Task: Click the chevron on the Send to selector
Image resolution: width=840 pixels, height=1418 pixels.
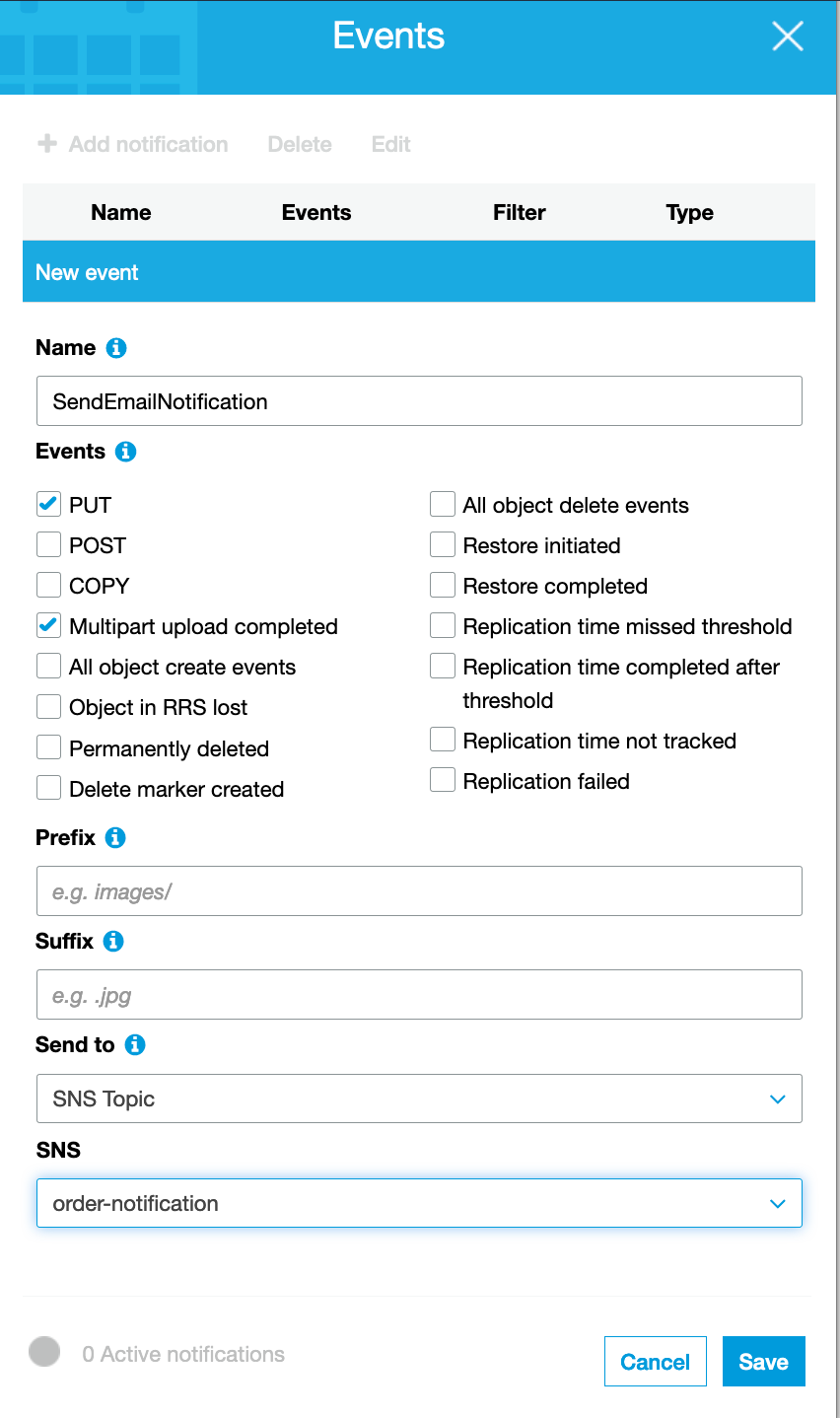Action: click(778, 1099)
